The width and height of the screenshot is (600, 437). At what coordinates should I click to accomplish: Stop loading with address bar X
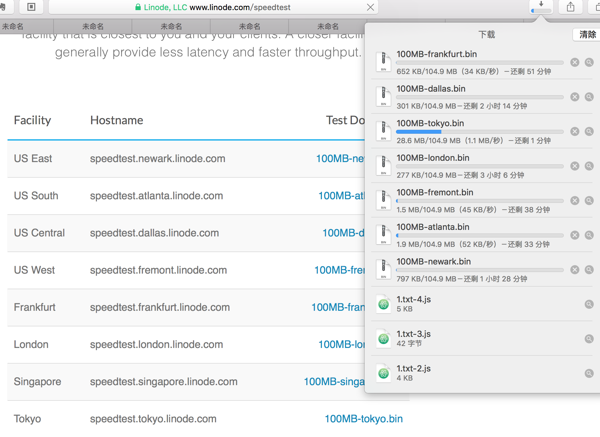[x=370, y=7]
